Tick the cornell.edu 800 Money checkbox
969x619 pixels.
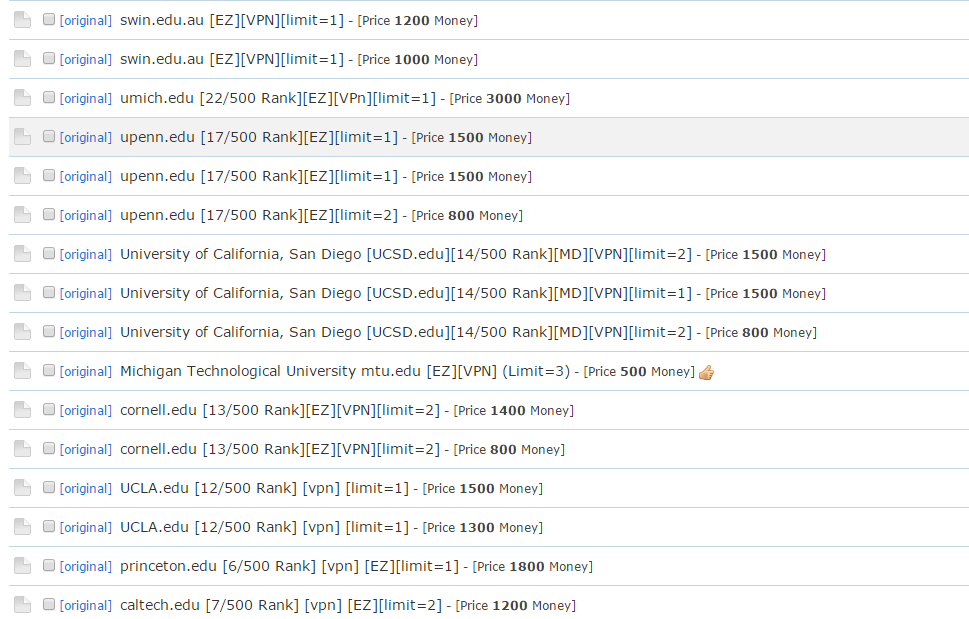pyautogui.click(x=49, y=447)
